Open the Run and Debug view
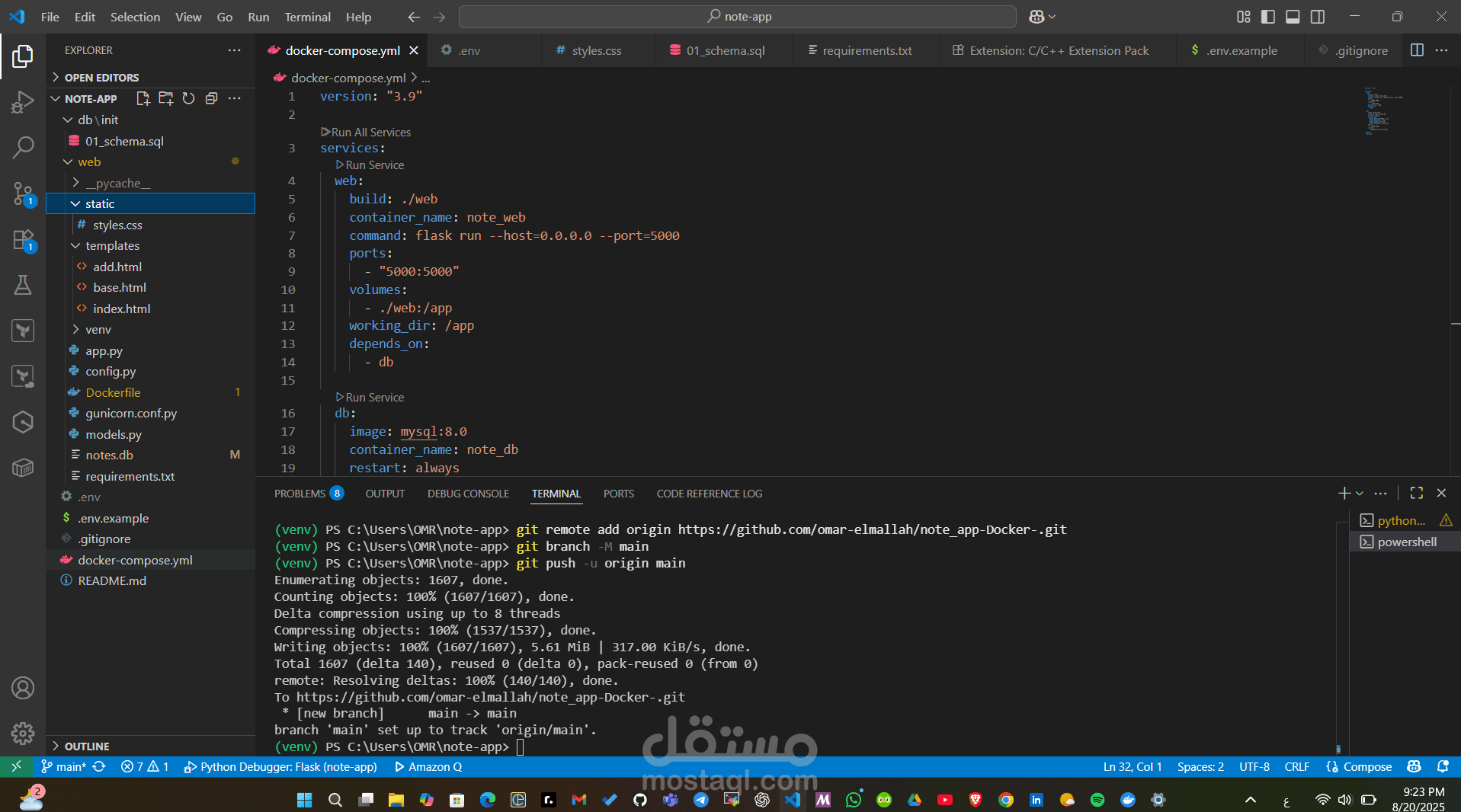Screen dimensions: 1461x812 tap(23, 101)
